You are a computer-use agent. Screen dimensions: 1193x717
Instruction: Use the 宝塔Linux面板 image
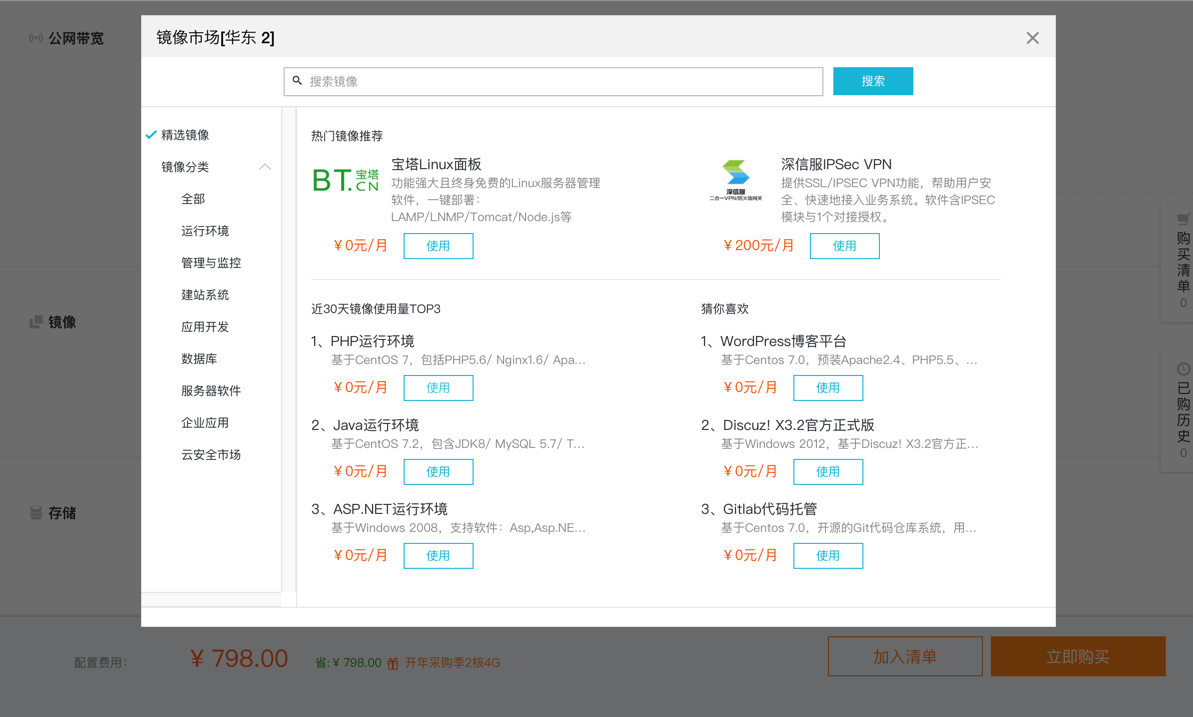[438, 246]
